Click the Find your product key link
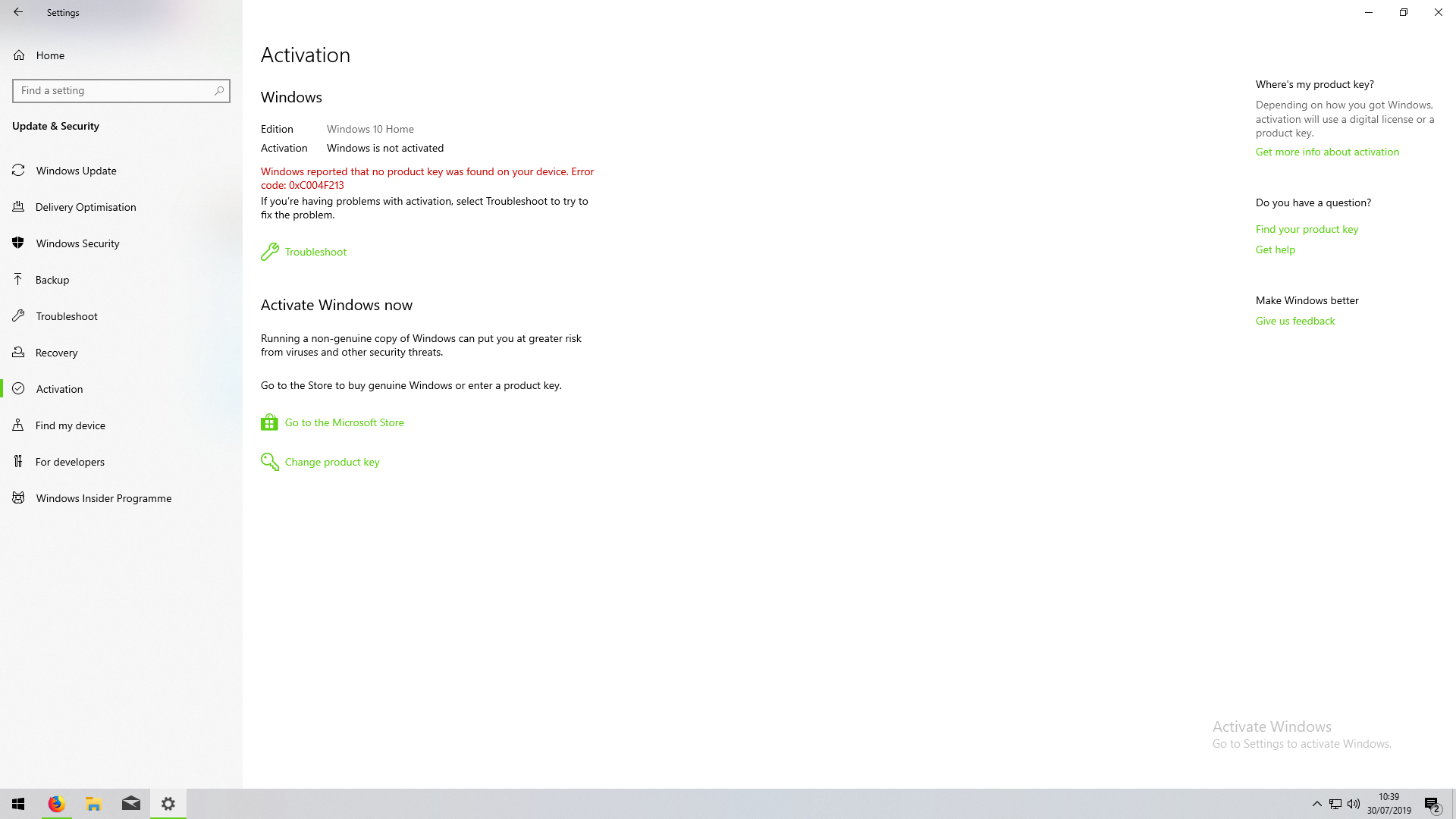The image size is (1456, 819). coord(1307,229)
